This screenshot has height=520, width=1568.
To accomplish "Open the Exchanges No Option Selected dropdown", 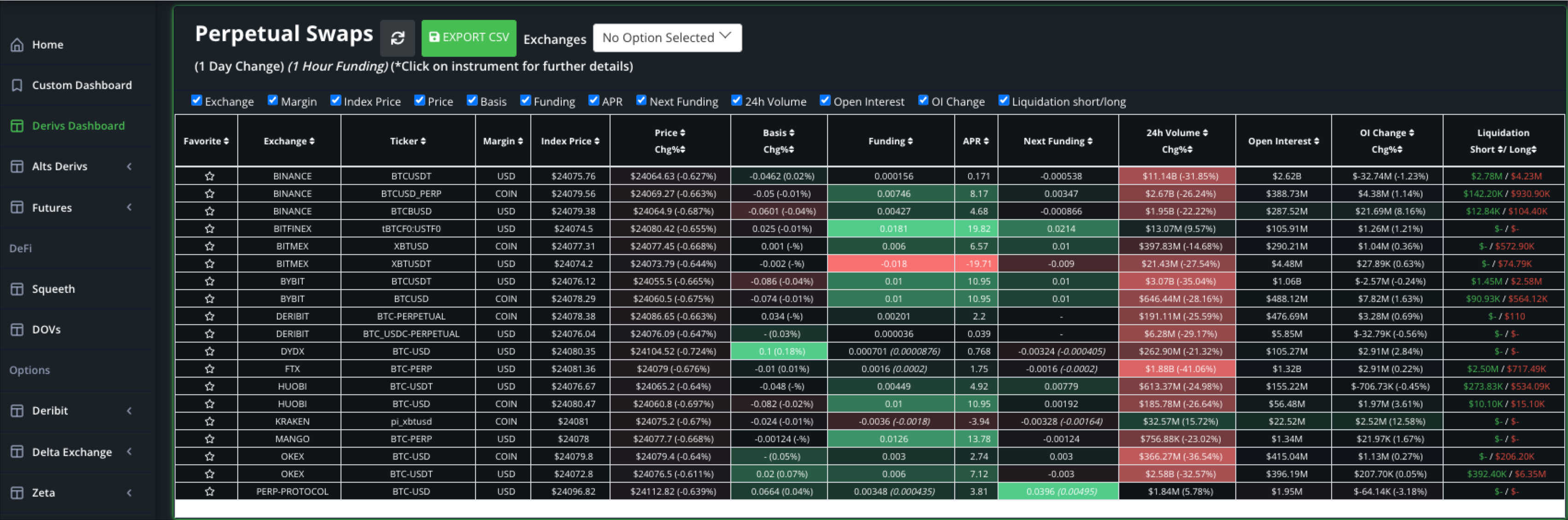I will point(667,38).
